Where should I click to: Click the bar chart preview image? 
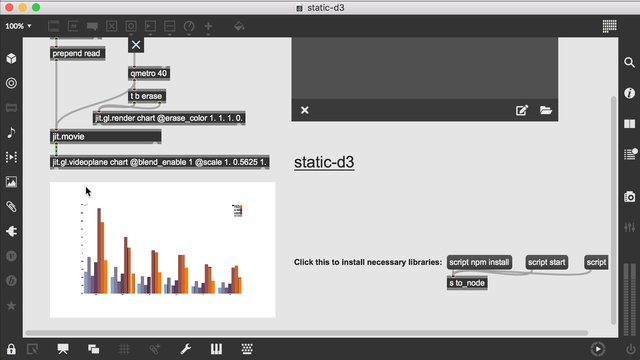162,250
